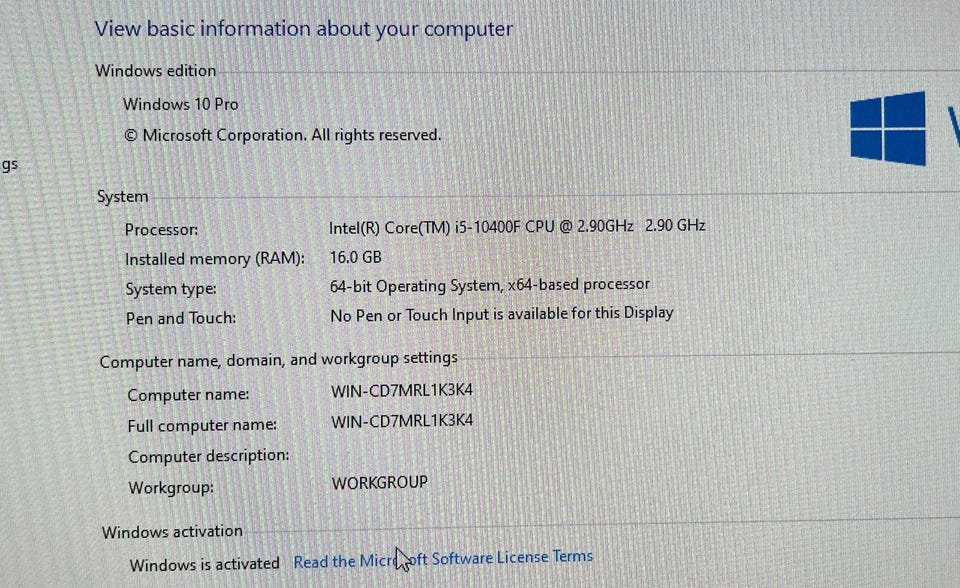Select the Windows 10 Pro edition text

click(x=181, y=104)
